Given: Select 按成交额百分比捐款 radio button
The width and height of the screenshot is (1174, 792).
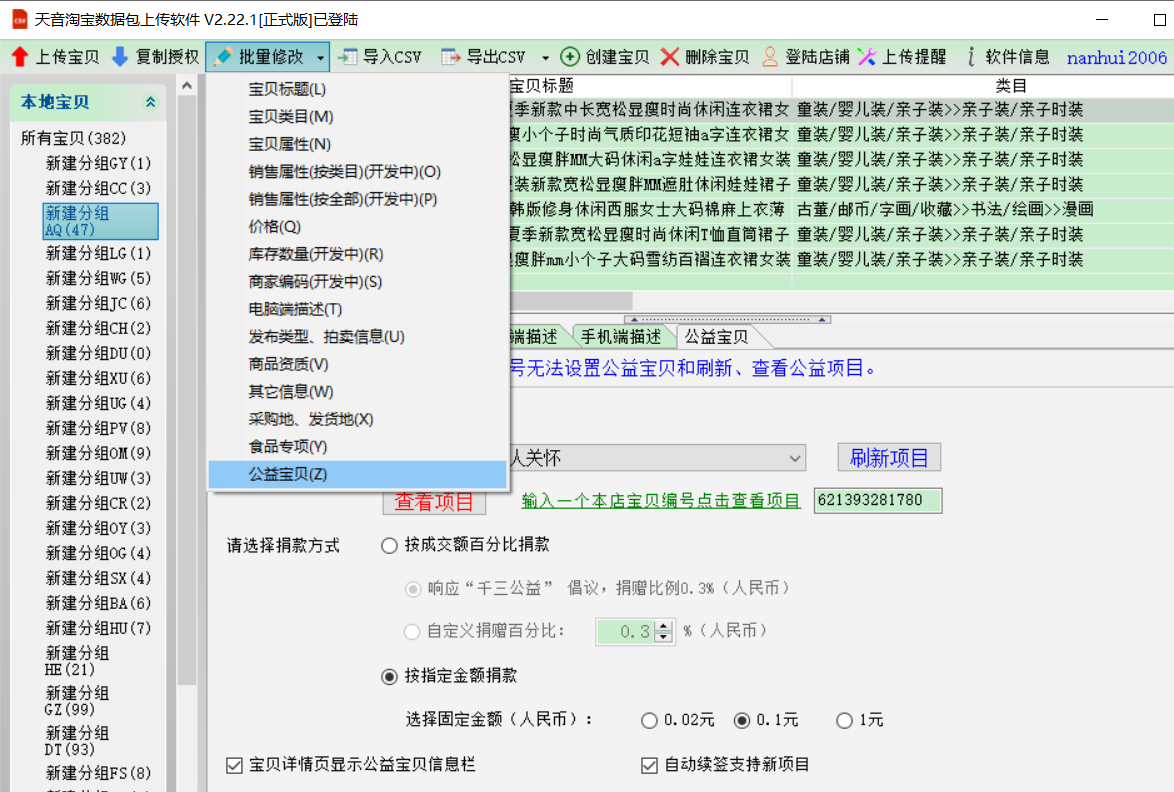Looking at the screenshot, I should point(389,546).
